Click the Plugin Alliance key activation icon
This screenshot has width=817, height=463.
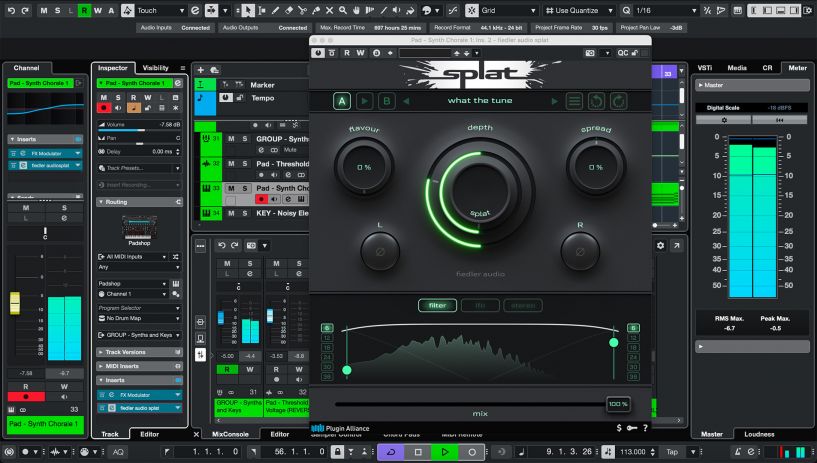pos(632,428)
